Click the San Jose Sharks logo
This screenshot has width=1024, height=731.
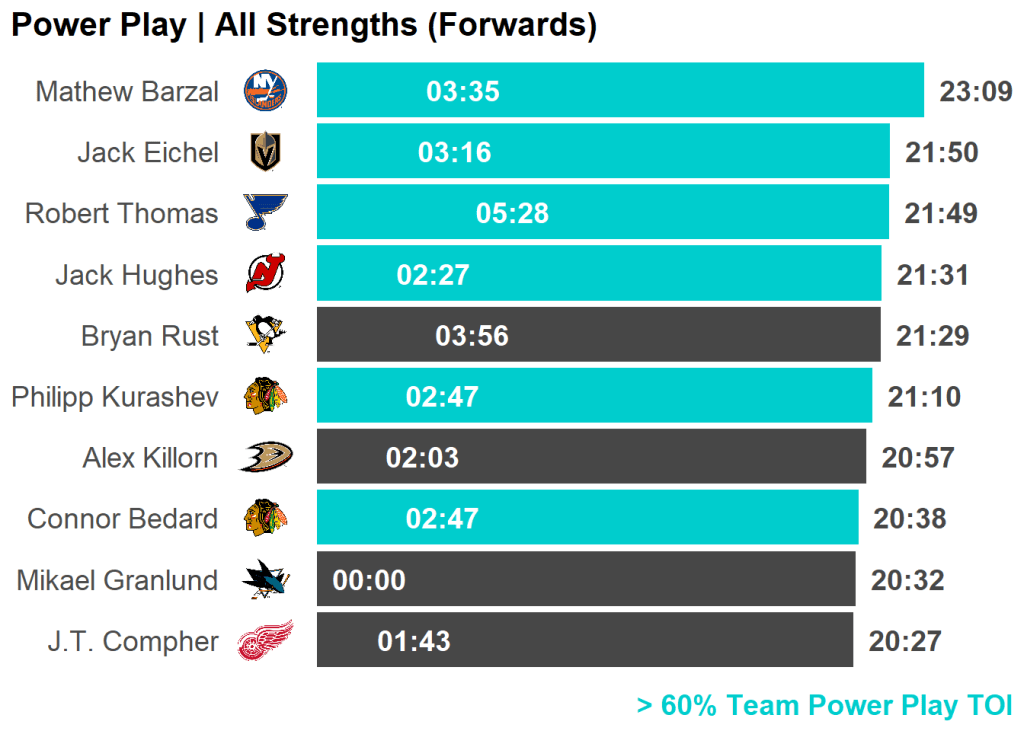pyautogui.click(x=265, y=580)
